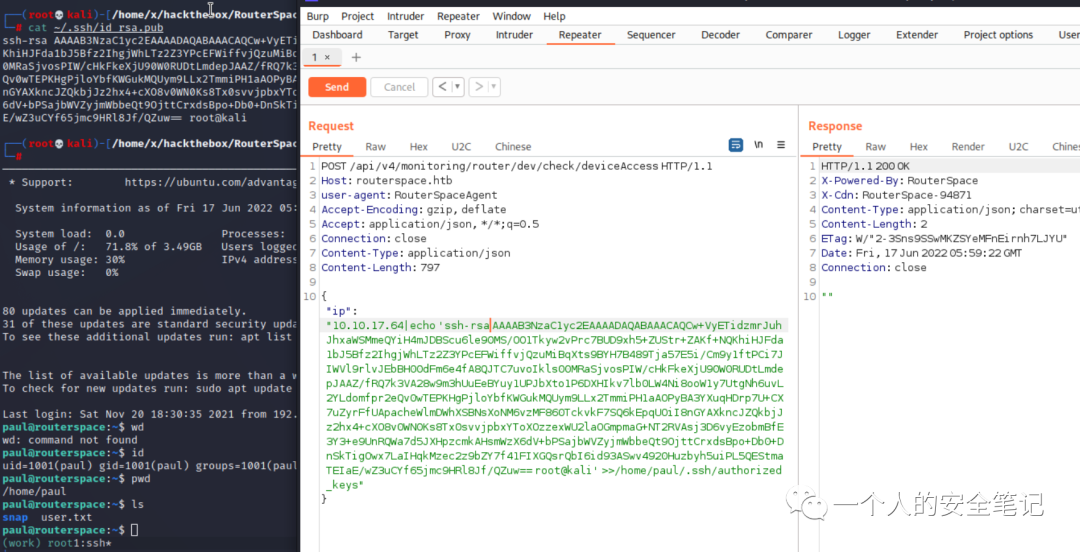
Task: Select Response Raw view tab
Action: click(875, 146)
